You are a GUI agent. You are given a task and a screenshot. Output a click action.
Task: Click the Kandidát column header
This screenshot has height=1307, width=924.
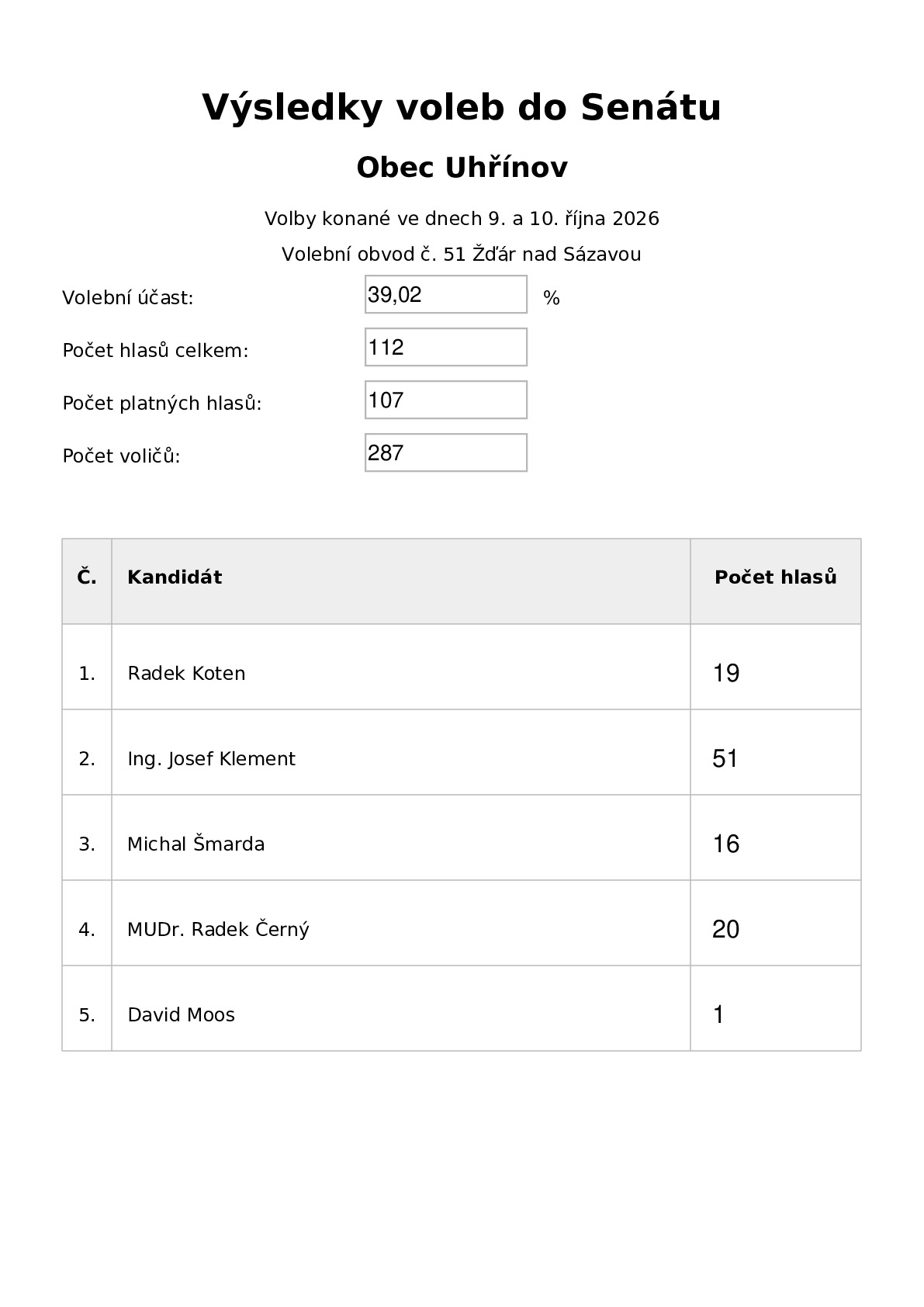(175, 577)
